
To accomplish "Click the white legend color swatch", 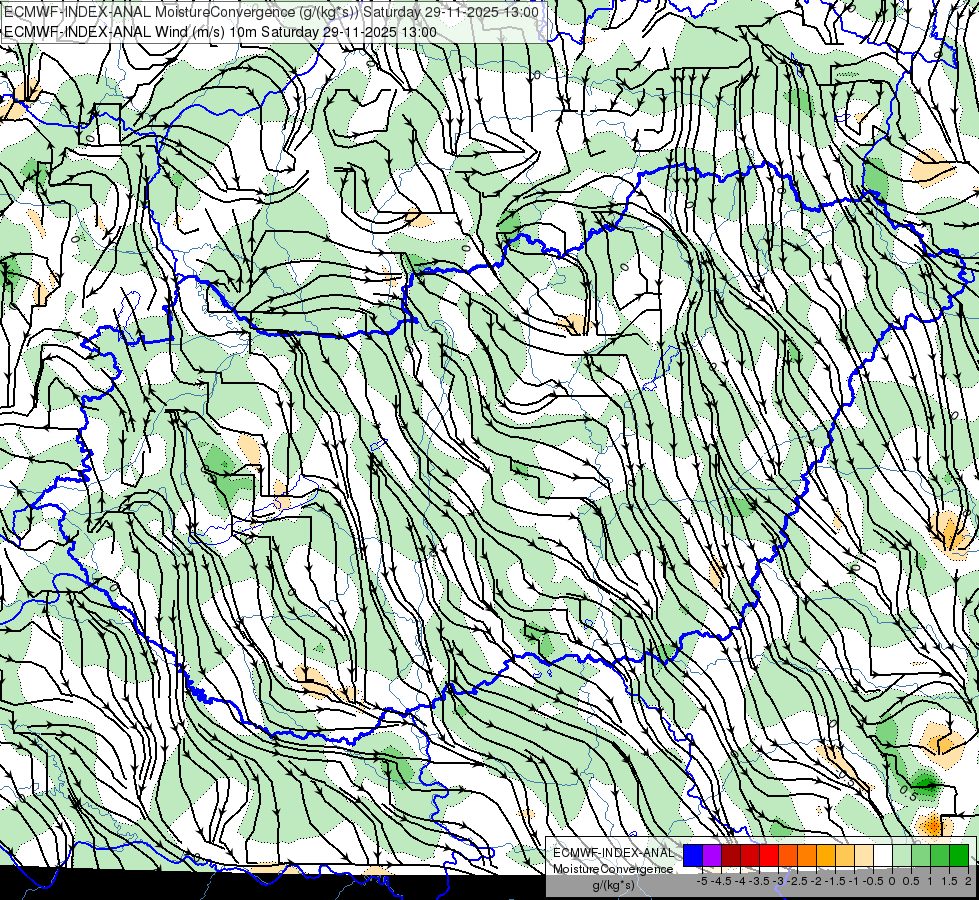I will (x=883, y=855).
